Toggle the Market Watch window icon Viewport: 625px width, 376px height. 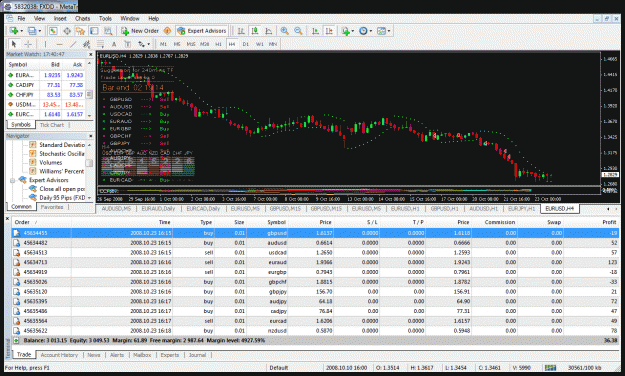[53, 31]
